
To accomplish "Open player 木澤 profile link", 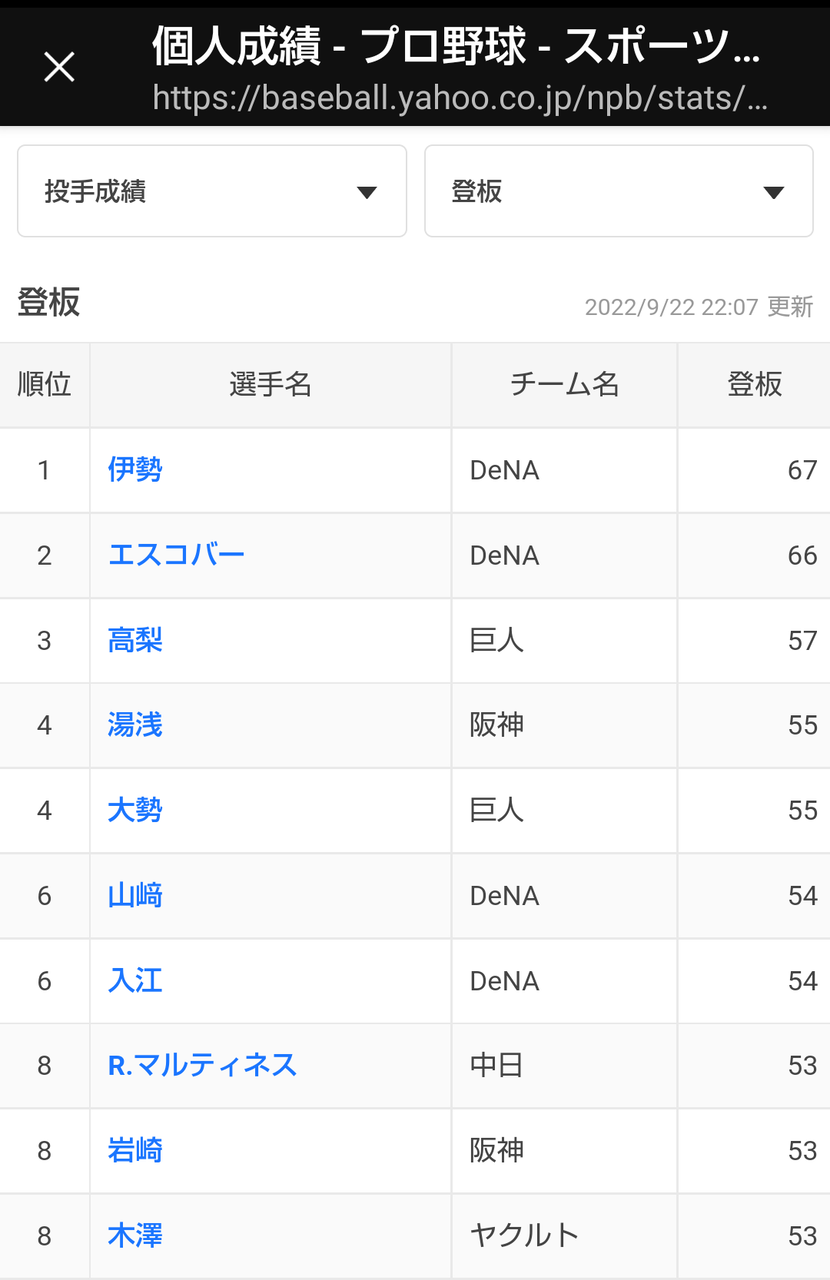I will pos(135,1236).
